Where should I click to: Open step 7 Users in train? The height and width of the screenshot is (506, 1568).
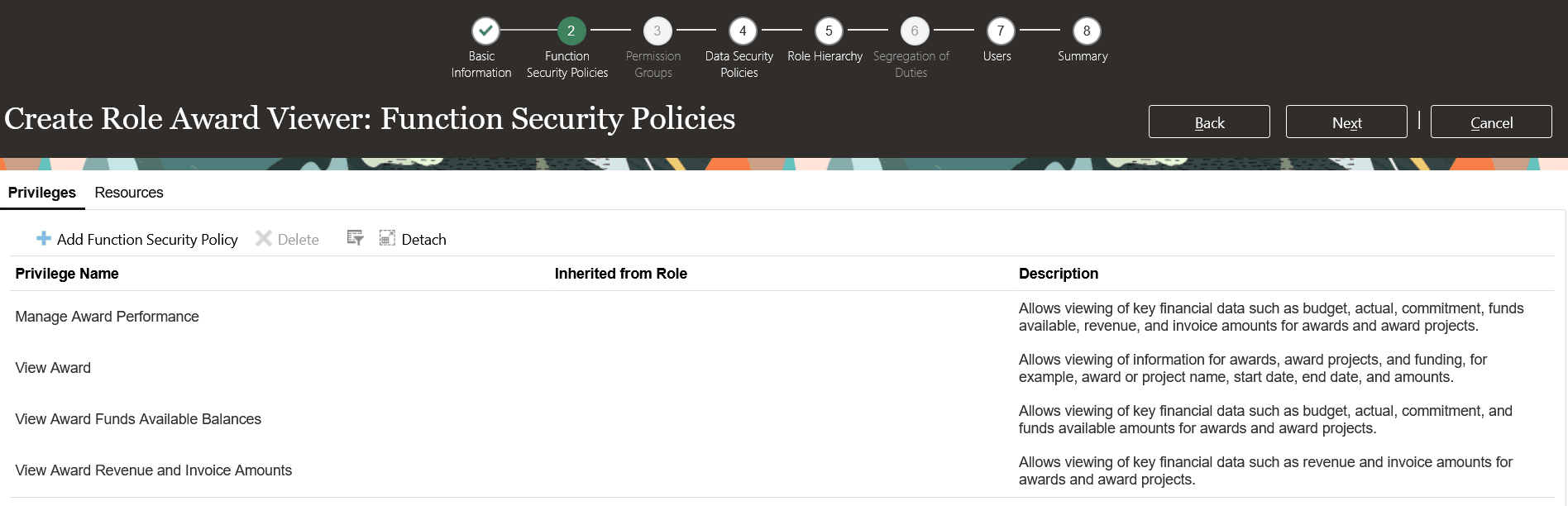click(x=1001, y=31)
